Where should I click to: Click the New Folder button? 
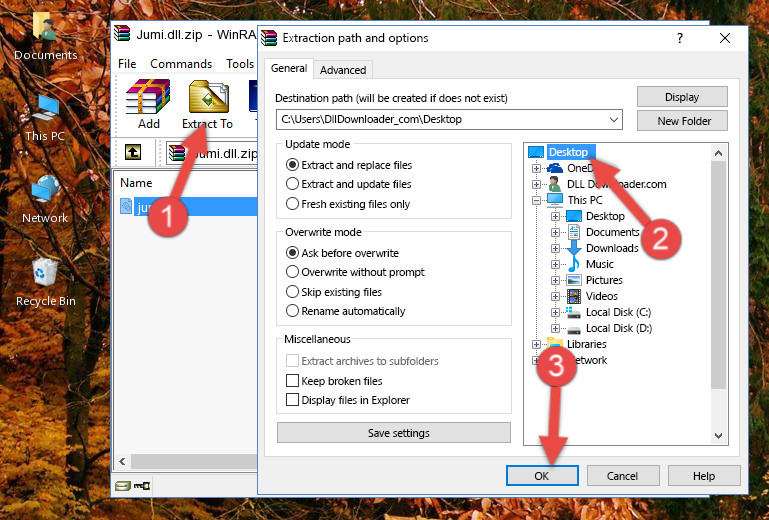(x=682, y=121)
